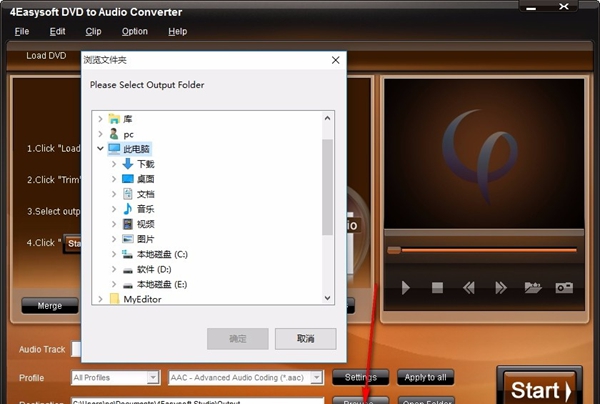This screenshot has height=404, width=600.
Task: Expand the 软件 (D:) node
Action: pos(114,269)
